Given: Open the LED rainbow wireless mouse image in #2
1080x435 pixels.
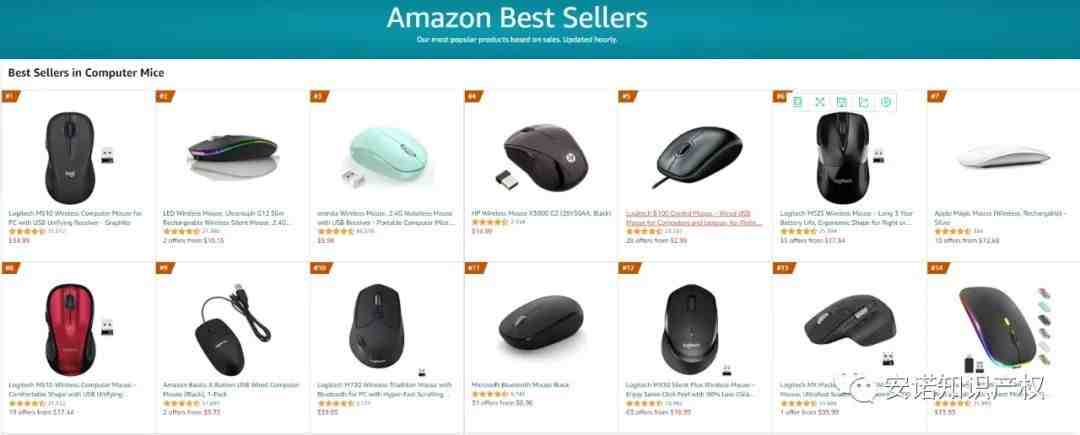Looking at the screenshot, I should [x=233, y=154].
